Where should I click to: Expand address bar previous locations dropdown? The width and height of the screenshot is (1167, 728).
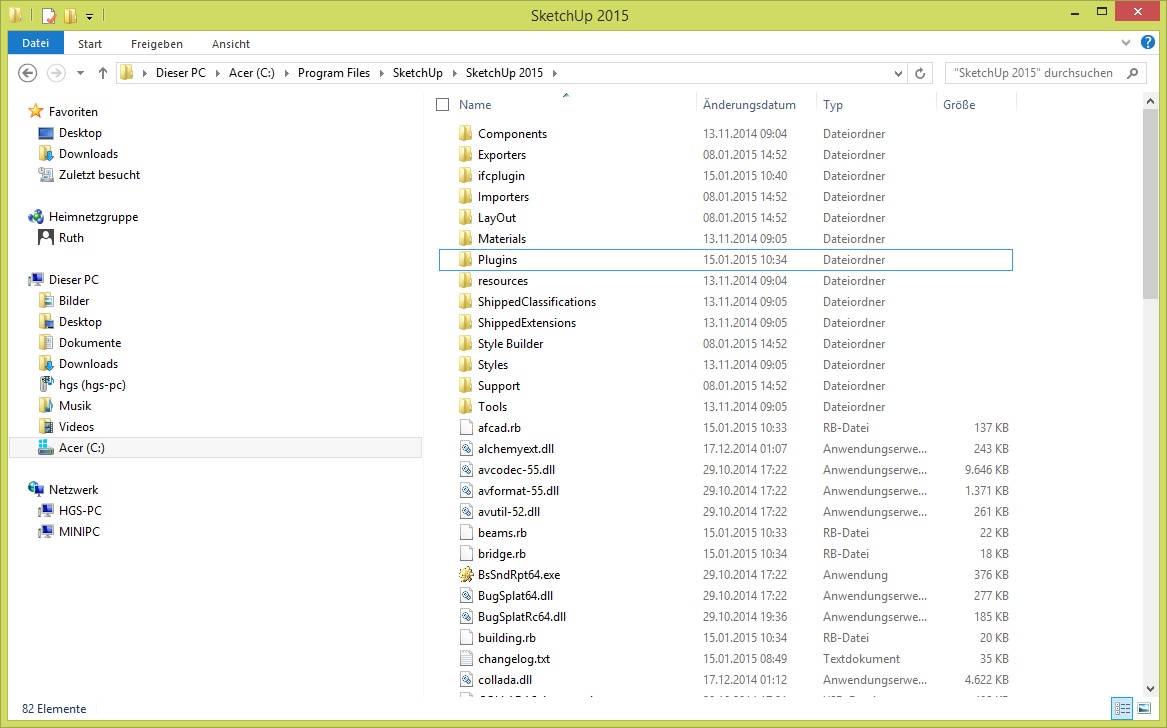coord(898,73)
